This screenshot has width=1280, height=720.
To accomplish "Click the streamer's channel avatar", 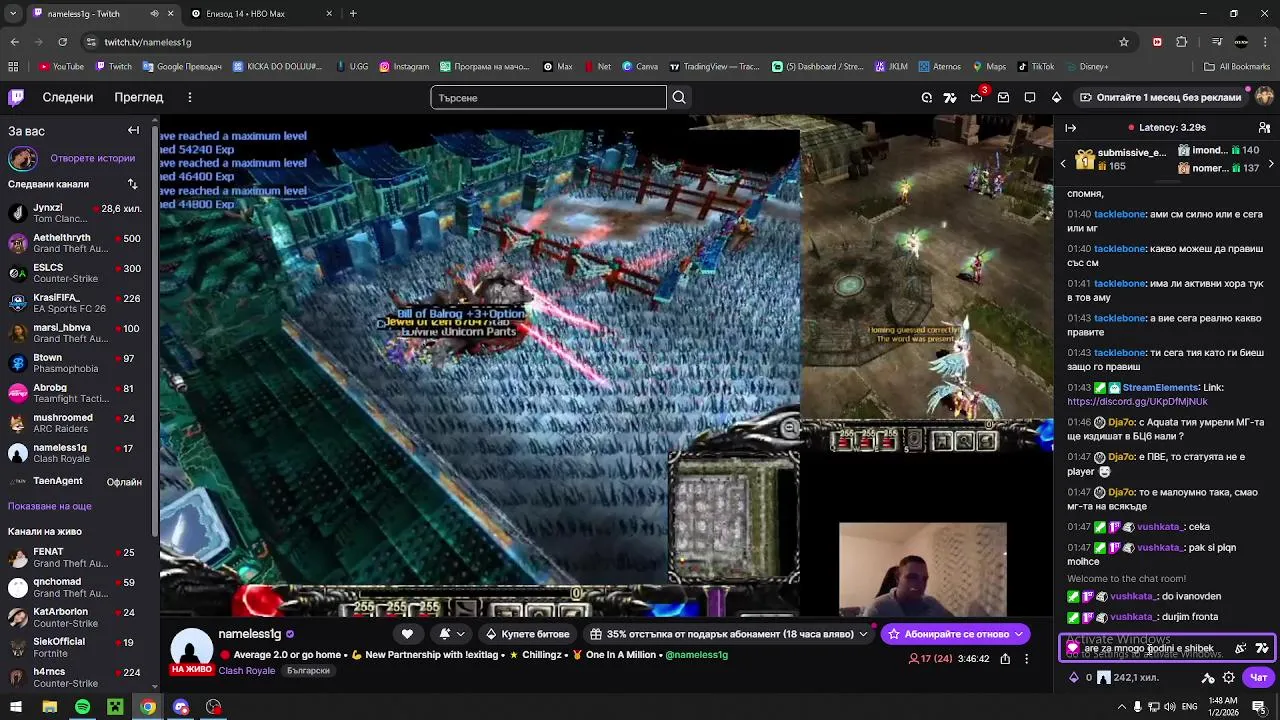I will point(191,651).
